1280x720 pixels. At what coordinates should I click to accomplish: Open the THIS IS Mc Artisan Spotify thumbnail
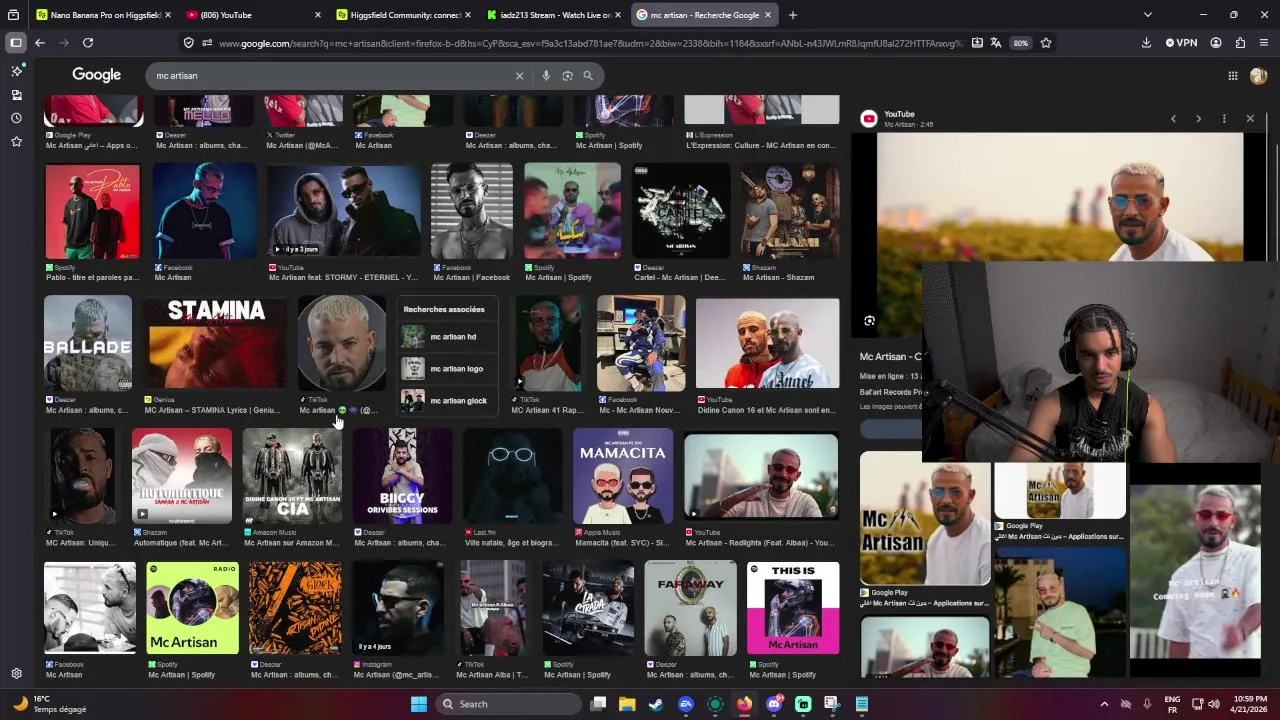click(793, 608)
